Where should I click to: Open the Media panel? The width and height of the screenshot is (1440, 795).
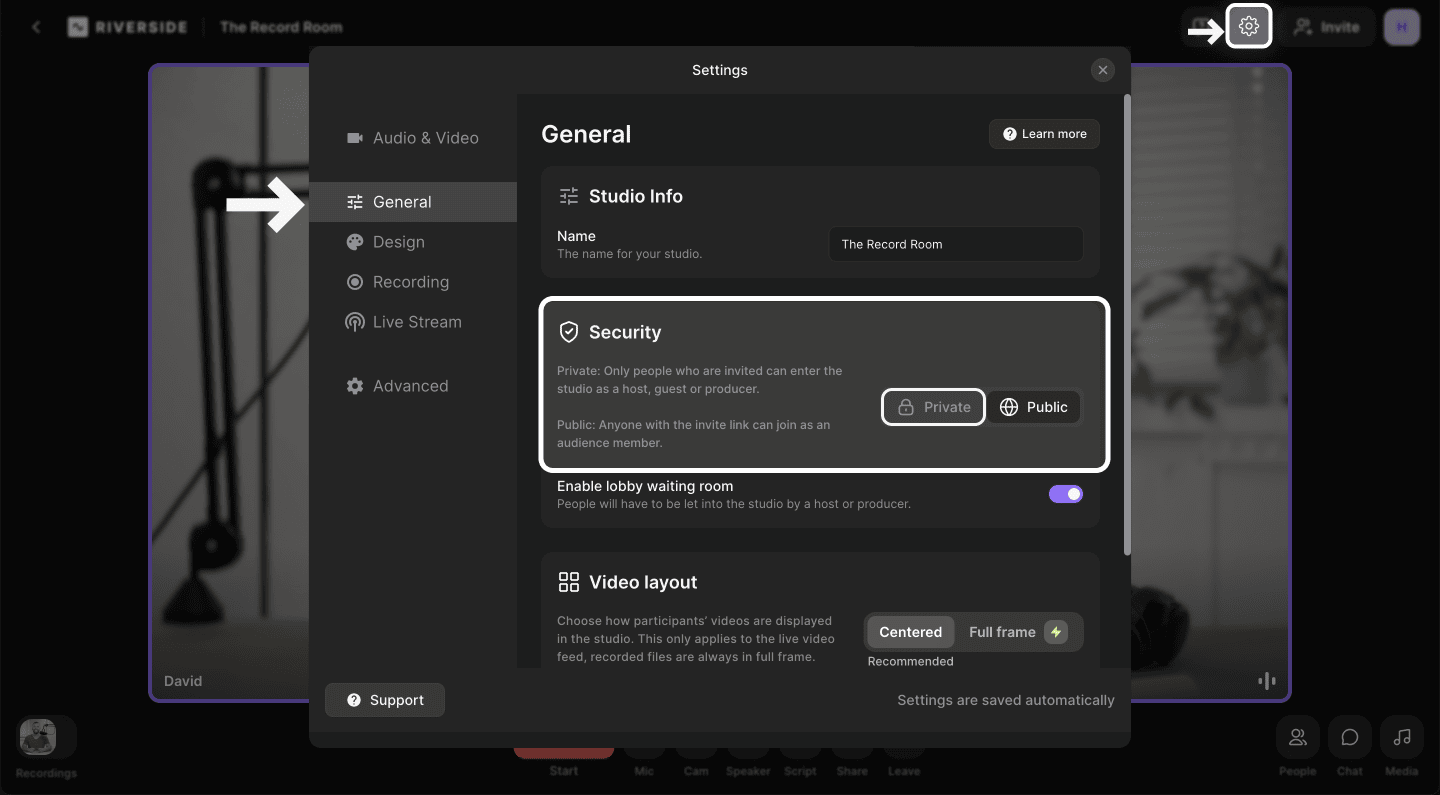[1402, 738]
